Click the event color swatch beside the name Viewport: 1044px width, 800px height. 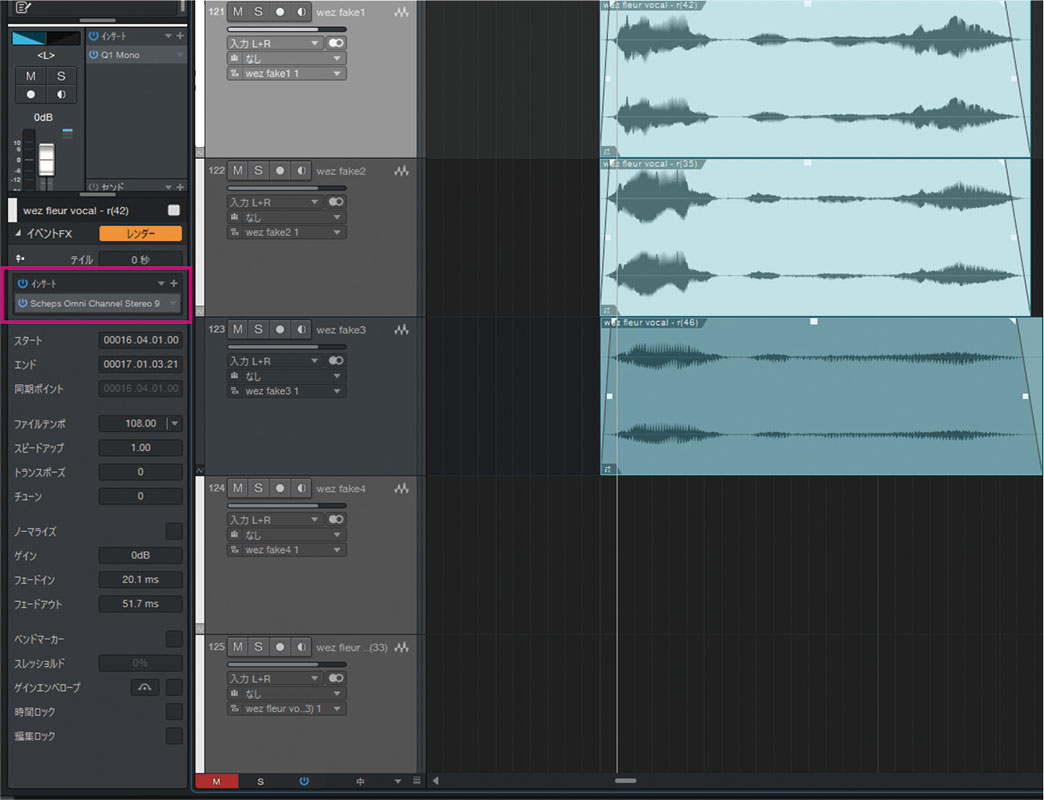(174, 210)
